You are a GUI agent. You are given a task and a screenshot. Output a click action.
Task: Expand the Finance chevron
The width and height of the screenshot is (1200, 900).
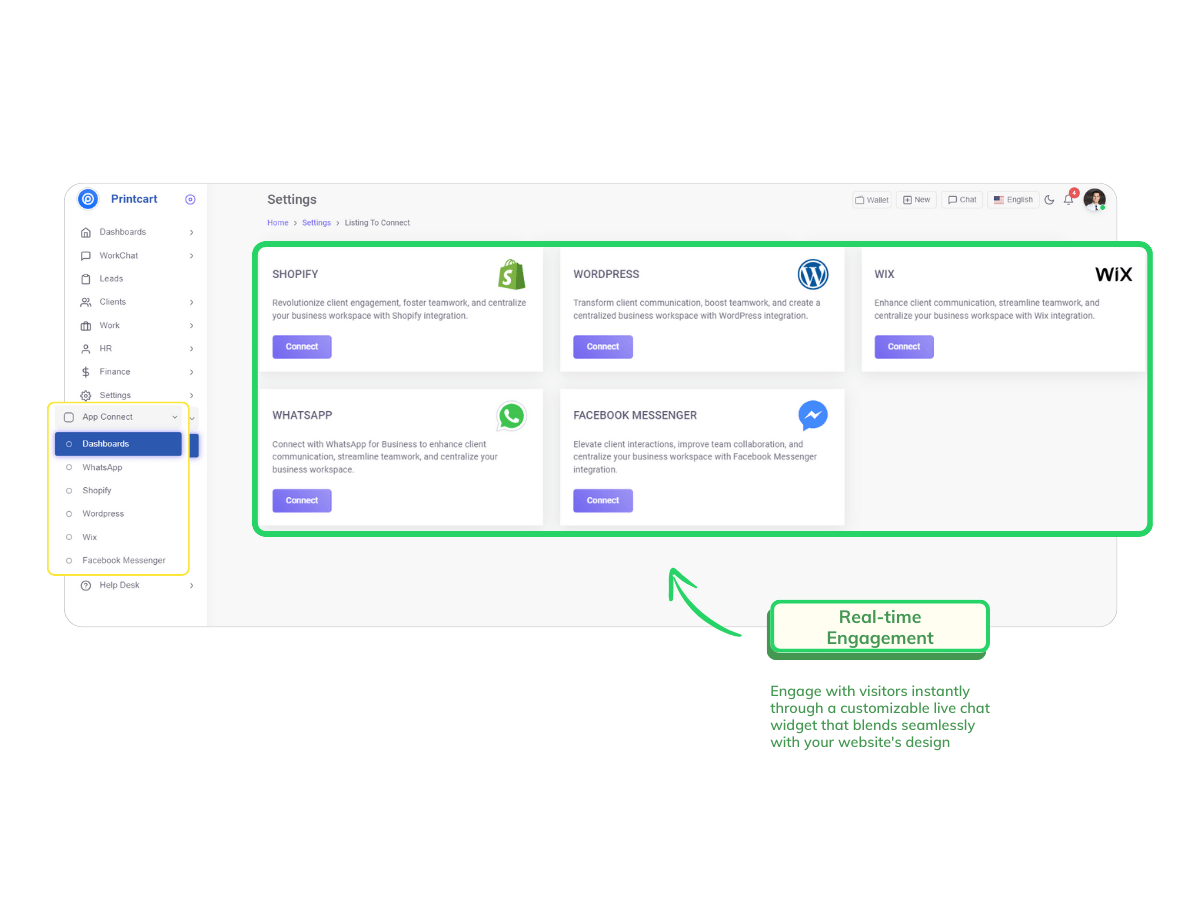[191, 372]
